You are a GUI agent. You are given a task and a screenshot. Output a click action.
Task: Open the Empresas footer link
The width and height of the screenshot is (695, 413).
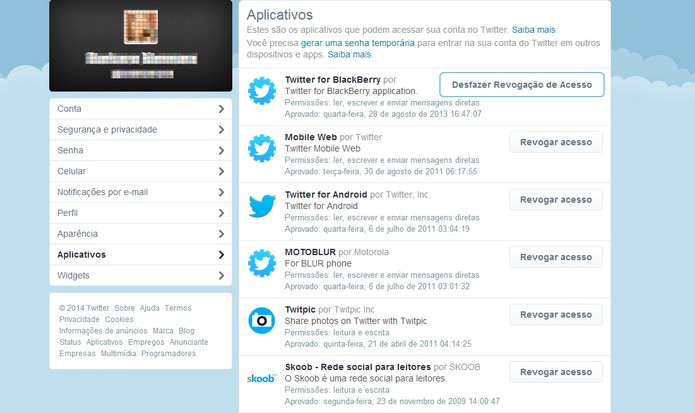tap(77, 354)
